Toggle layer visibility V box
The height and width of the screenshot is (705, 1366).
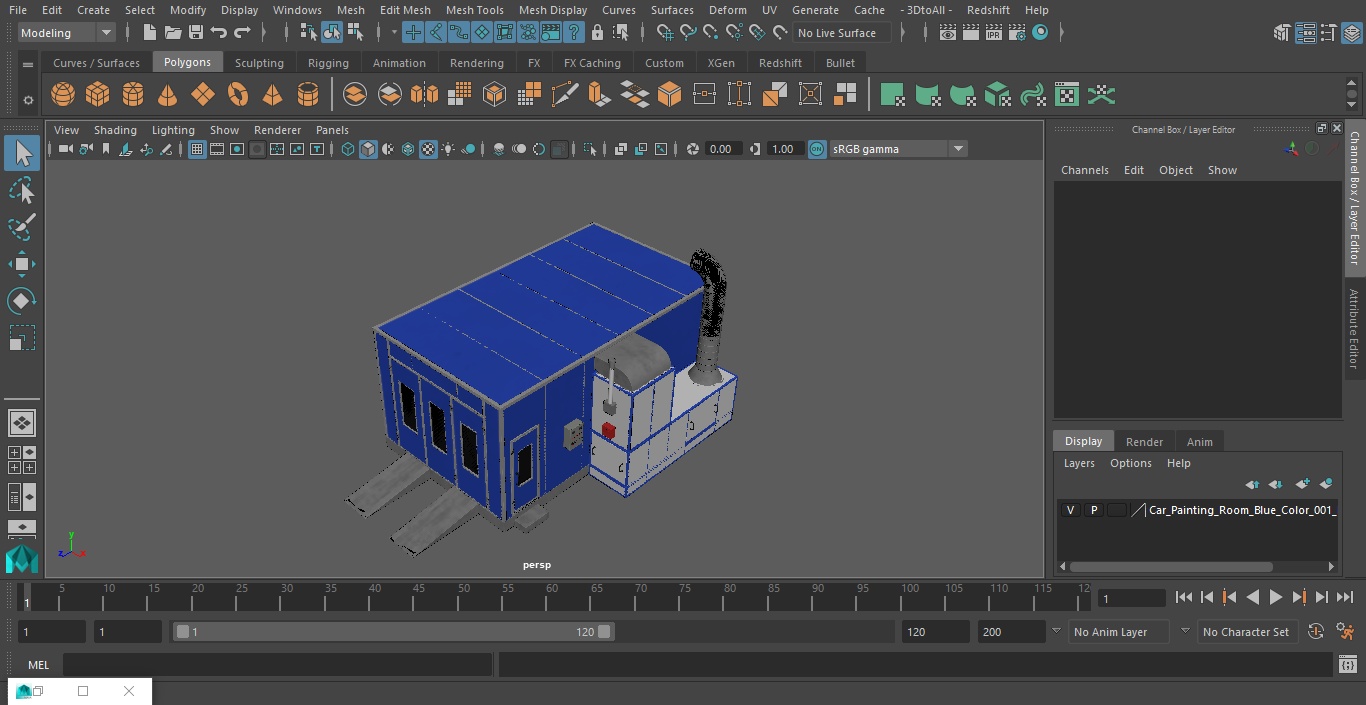point(1071,510)
